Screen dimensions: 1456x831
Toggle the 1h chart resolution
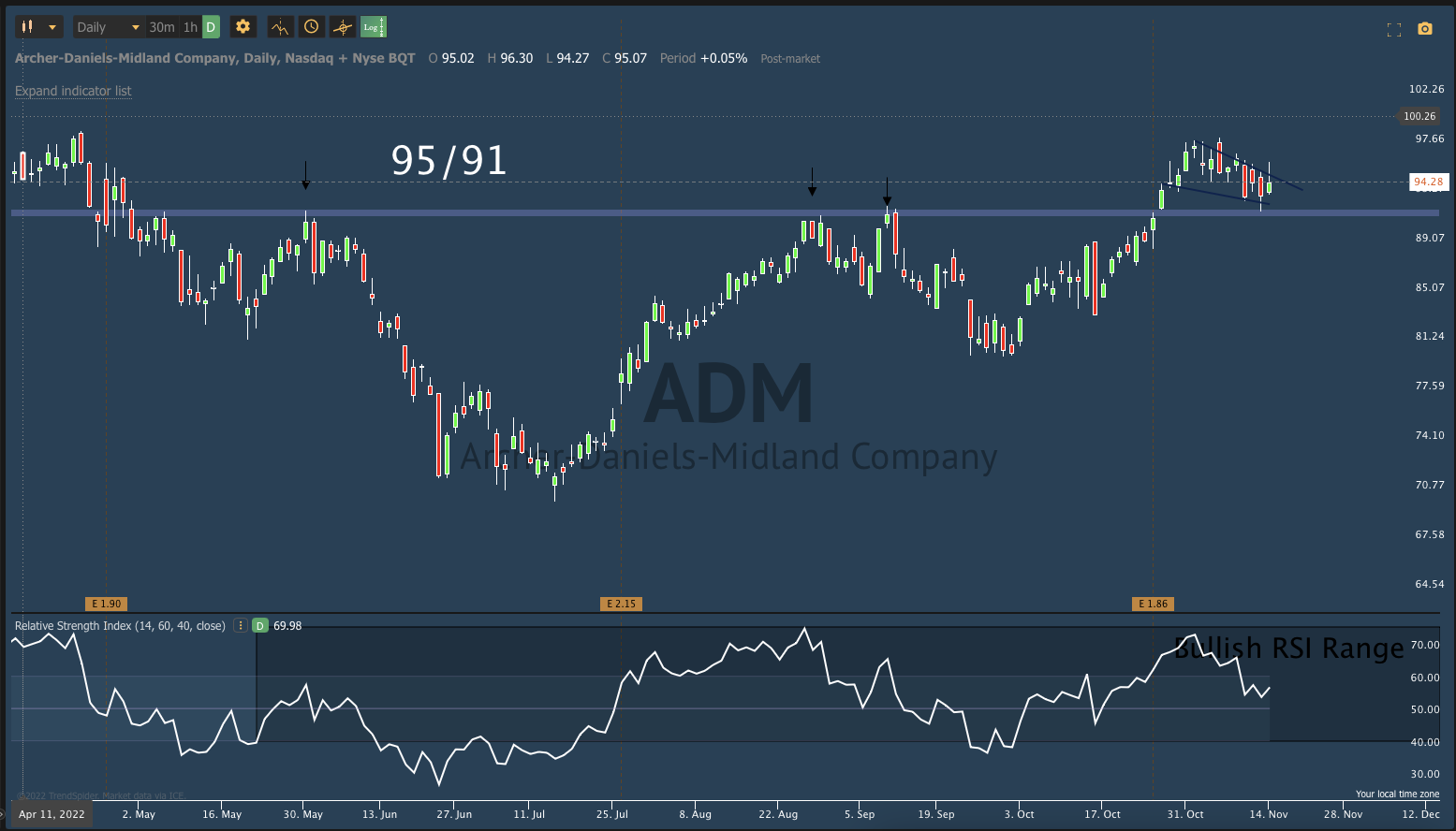(188, 26)
